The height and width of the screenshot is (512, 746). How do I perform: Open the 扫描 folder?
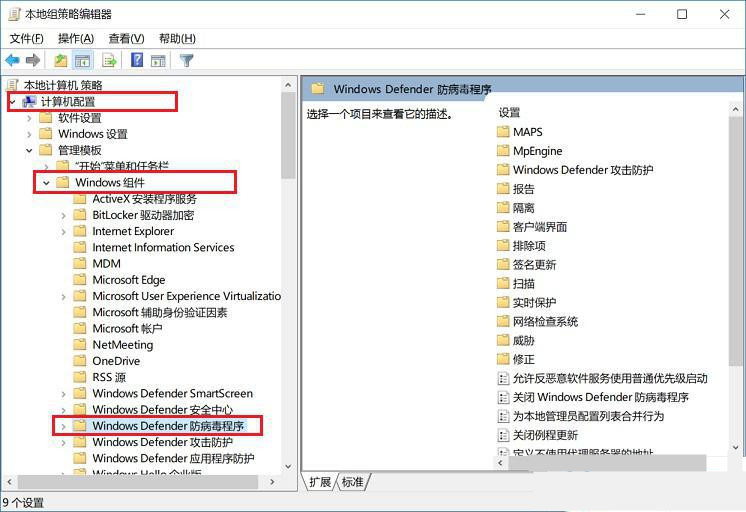click(516, 284)
